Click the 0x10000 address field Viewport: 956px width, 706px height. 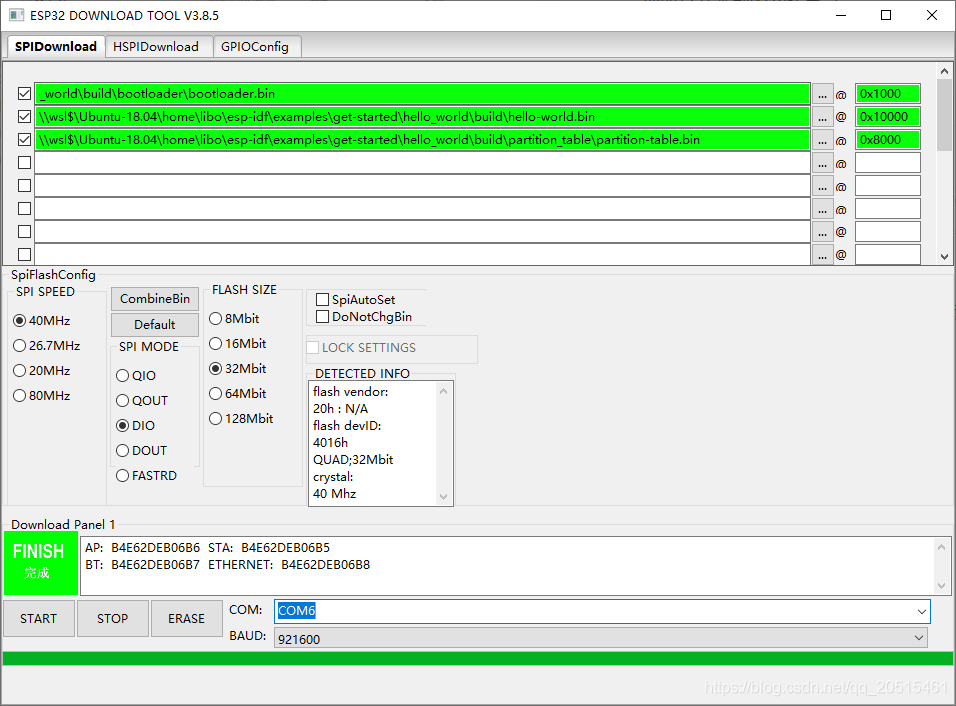coord(887,116)
